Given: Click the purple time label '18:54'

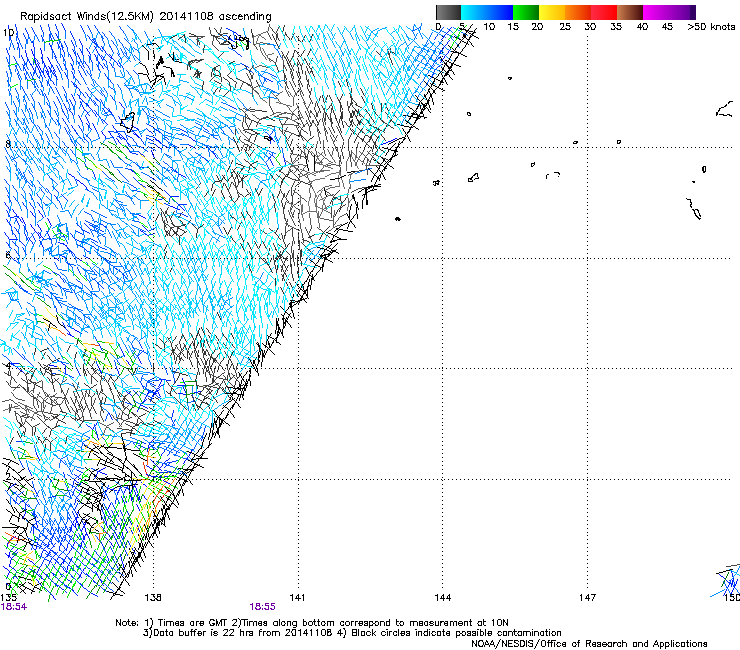Looking at the screenshot, I should (x=14, y=607).
